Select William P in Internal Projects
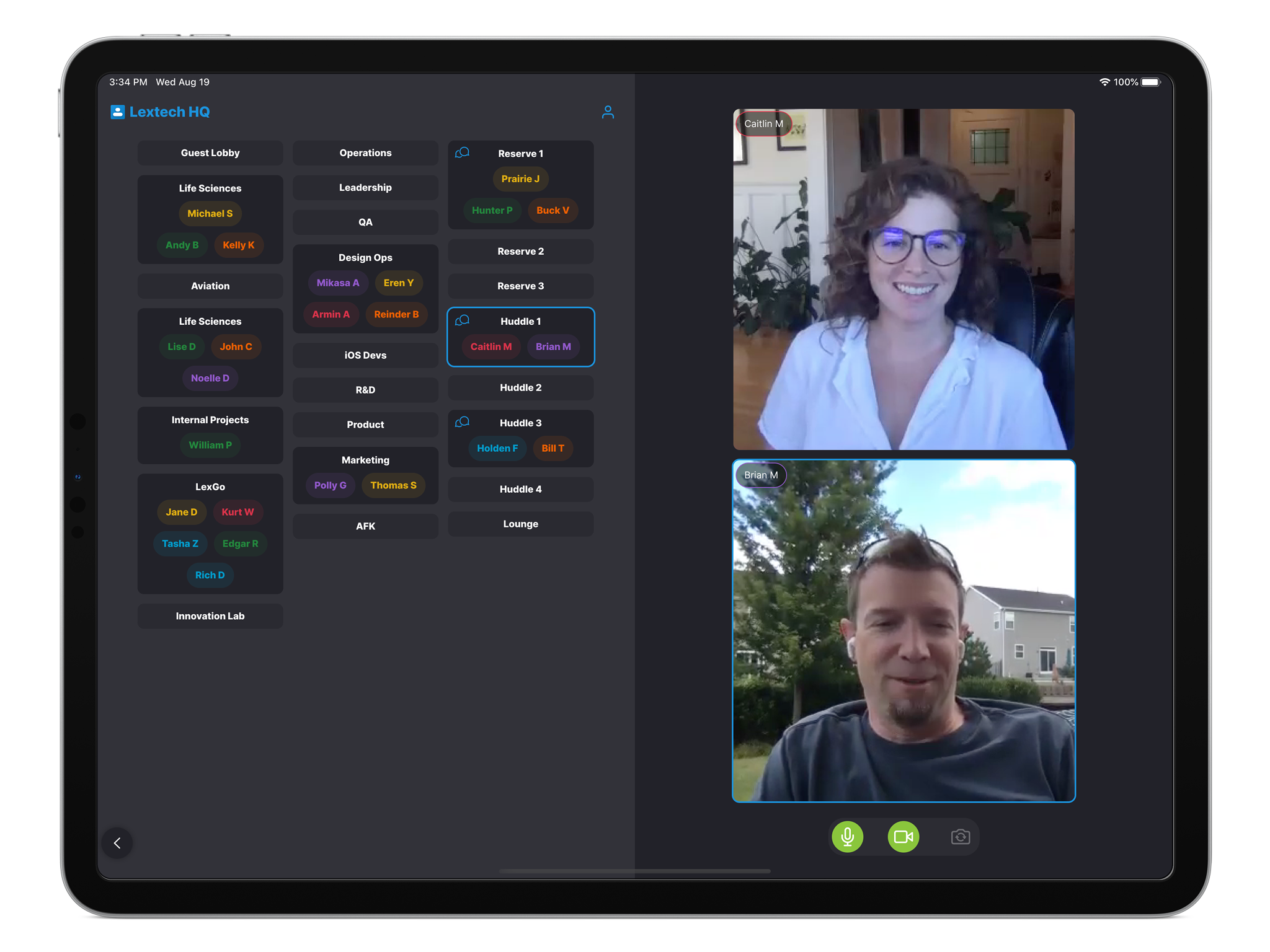 (x=210, y=446)
